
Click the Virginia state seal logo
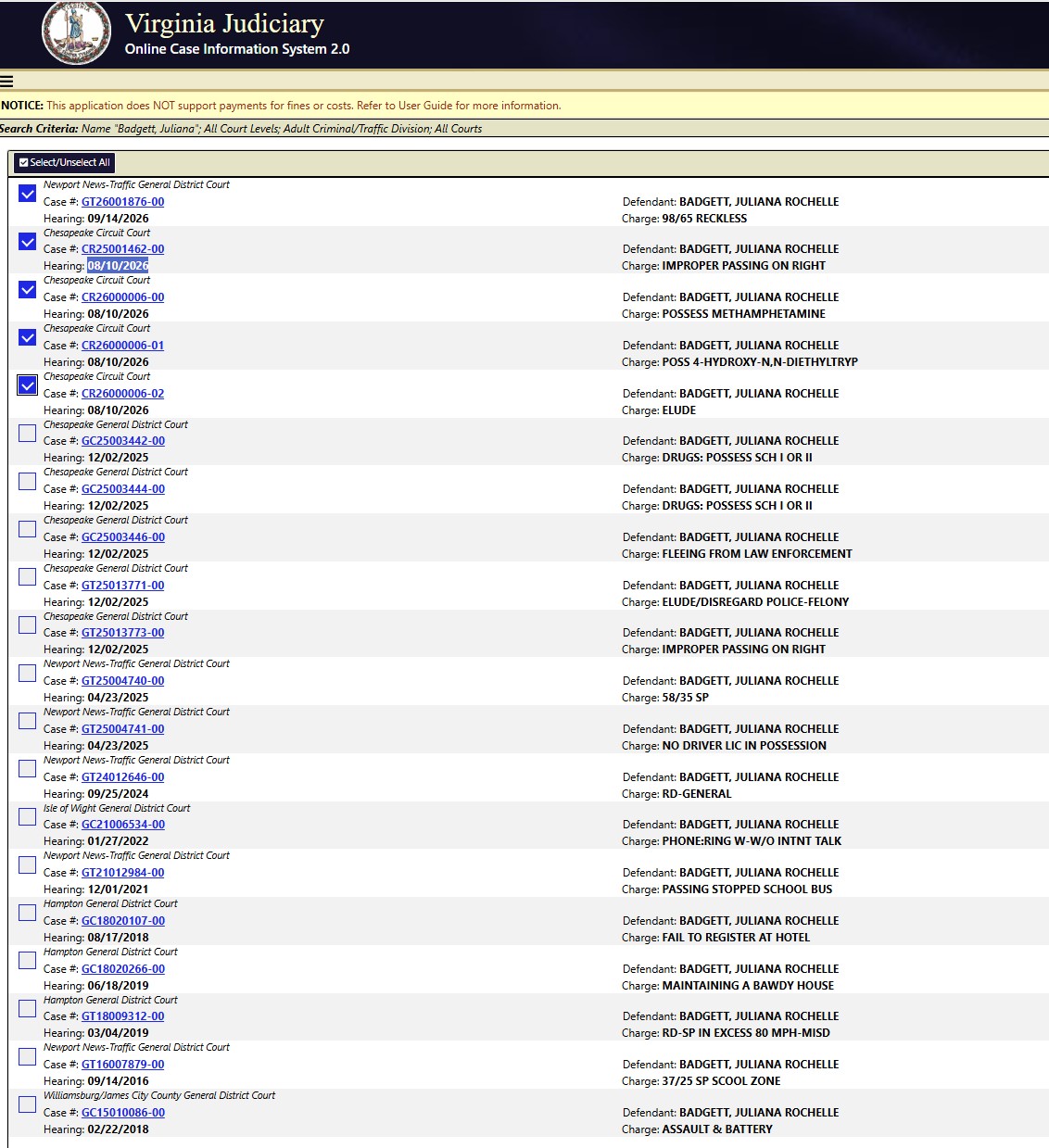[x=76, y=32]
